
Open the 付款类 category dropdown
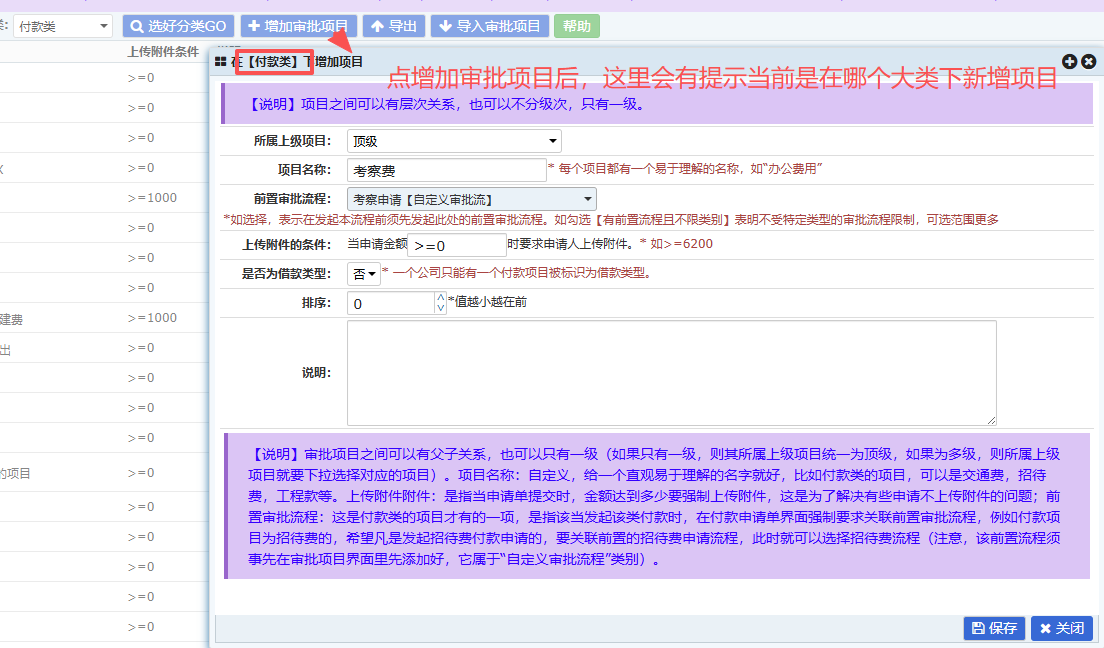pyautogui.click(x=63, y=27)
